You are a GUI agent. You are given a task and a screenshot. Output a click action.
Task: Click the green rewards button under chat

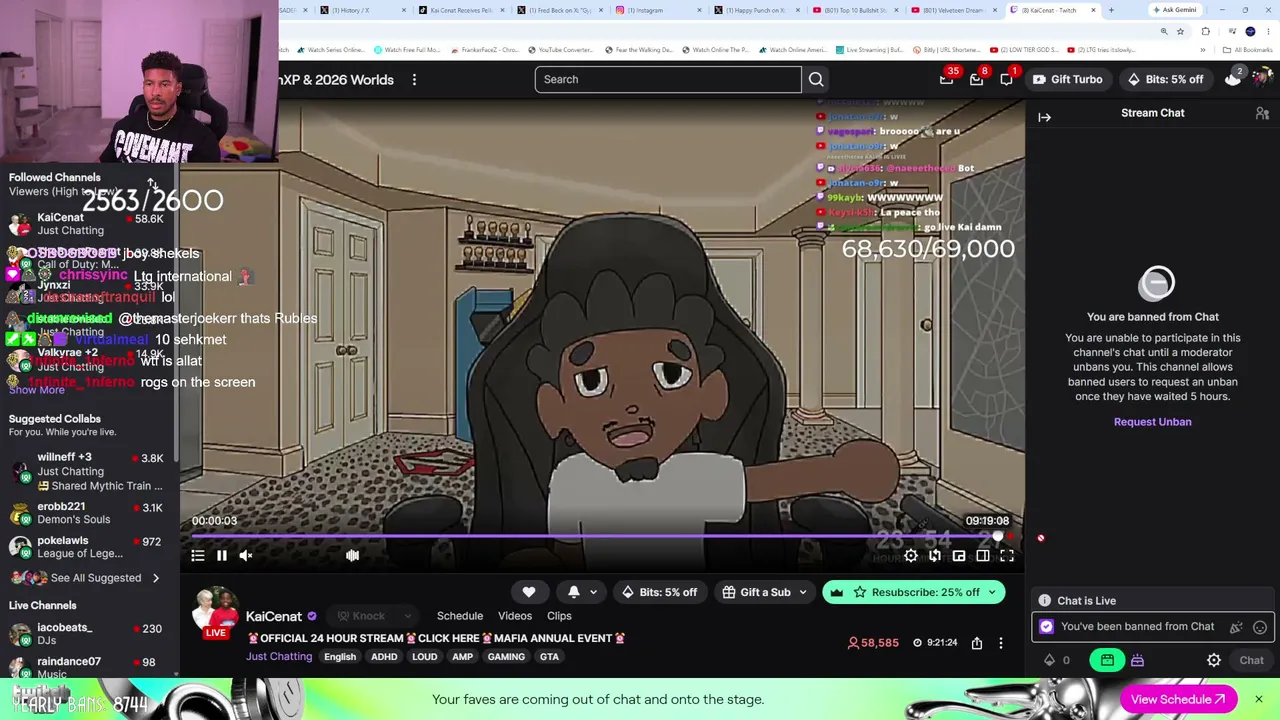(x=1107, y=660)
